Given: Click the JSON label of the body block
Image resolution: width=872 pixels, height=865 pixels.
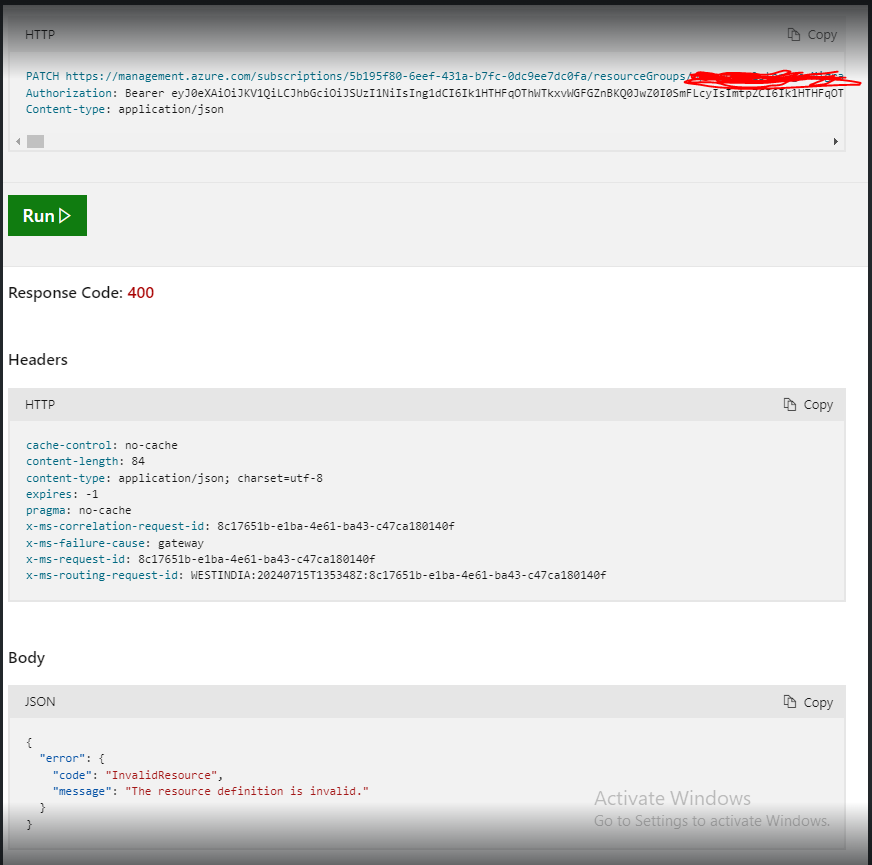Looking at the screenshot, I should pos(40,701).
